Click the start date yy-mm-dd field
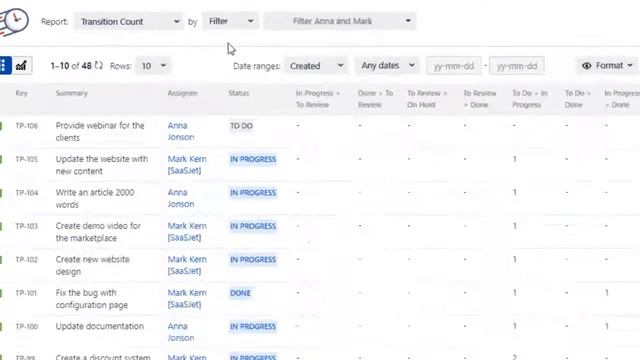640x360 pixels. (x=454, y=66)
